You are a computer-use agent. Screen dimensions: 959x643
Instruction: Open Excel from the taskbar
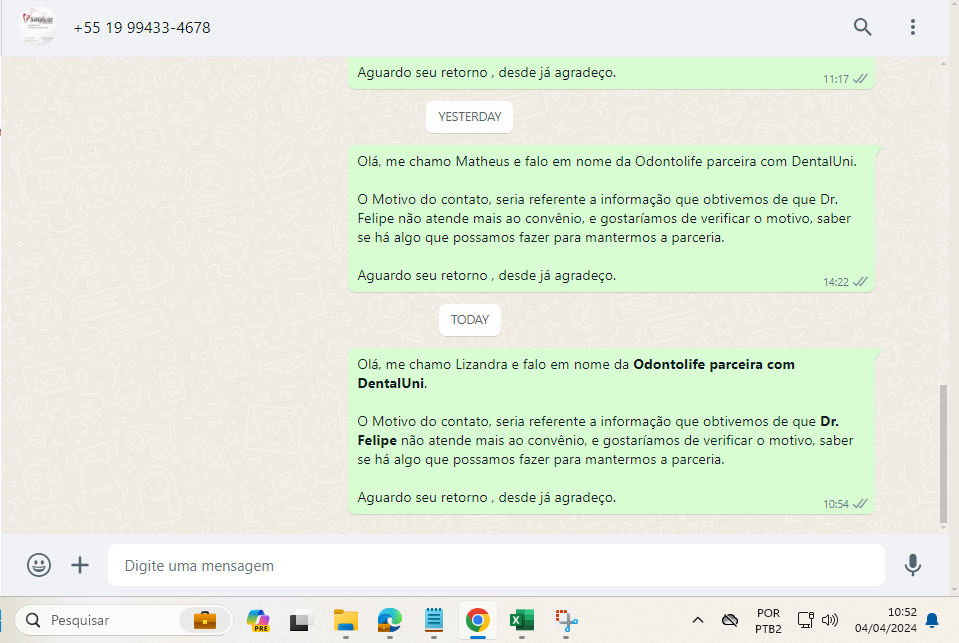coord(522,620)
